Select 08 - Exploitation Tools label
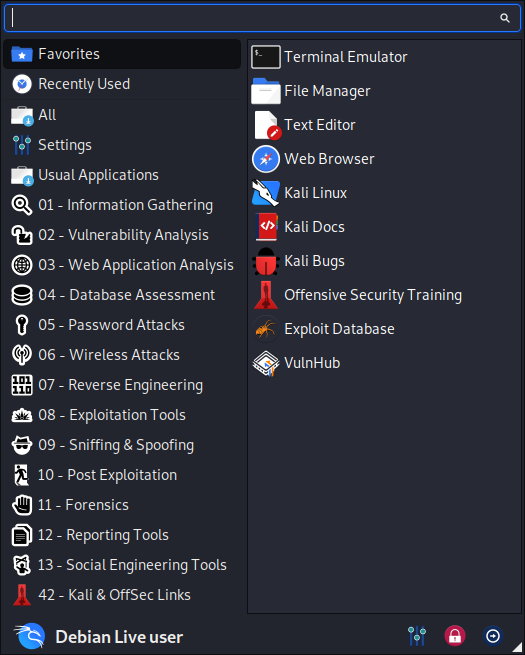 click(x=112, y=415)
